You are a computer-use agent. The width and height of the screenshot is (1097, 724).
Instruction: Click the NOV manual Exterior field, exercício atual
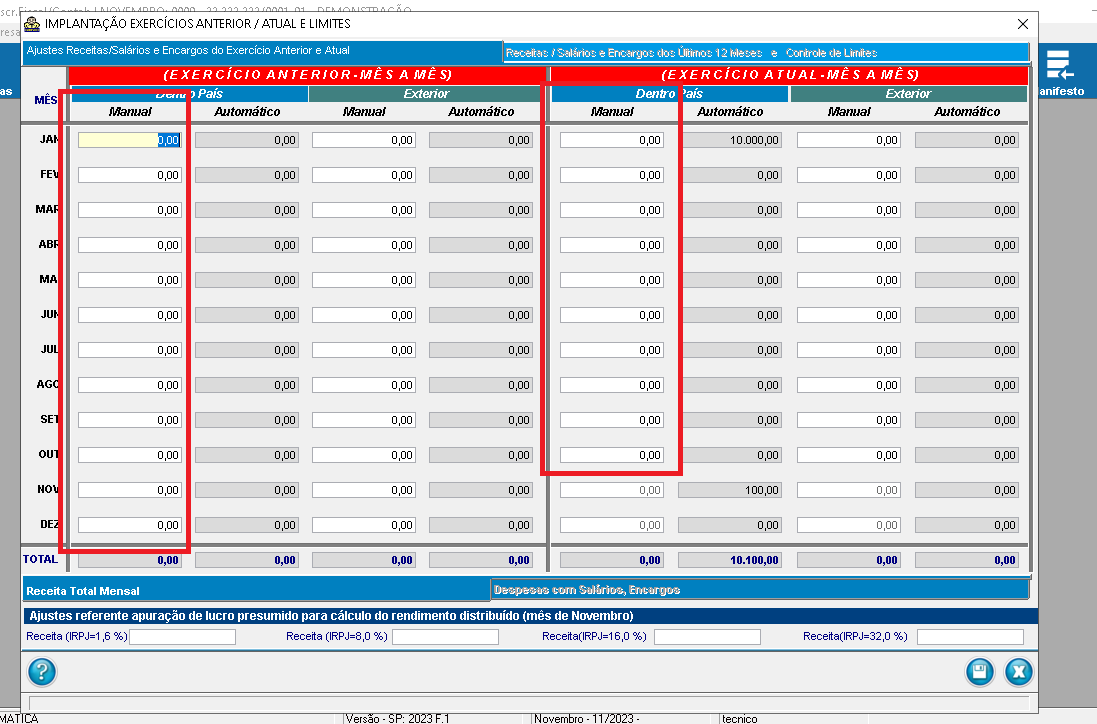tap(849, 490)
